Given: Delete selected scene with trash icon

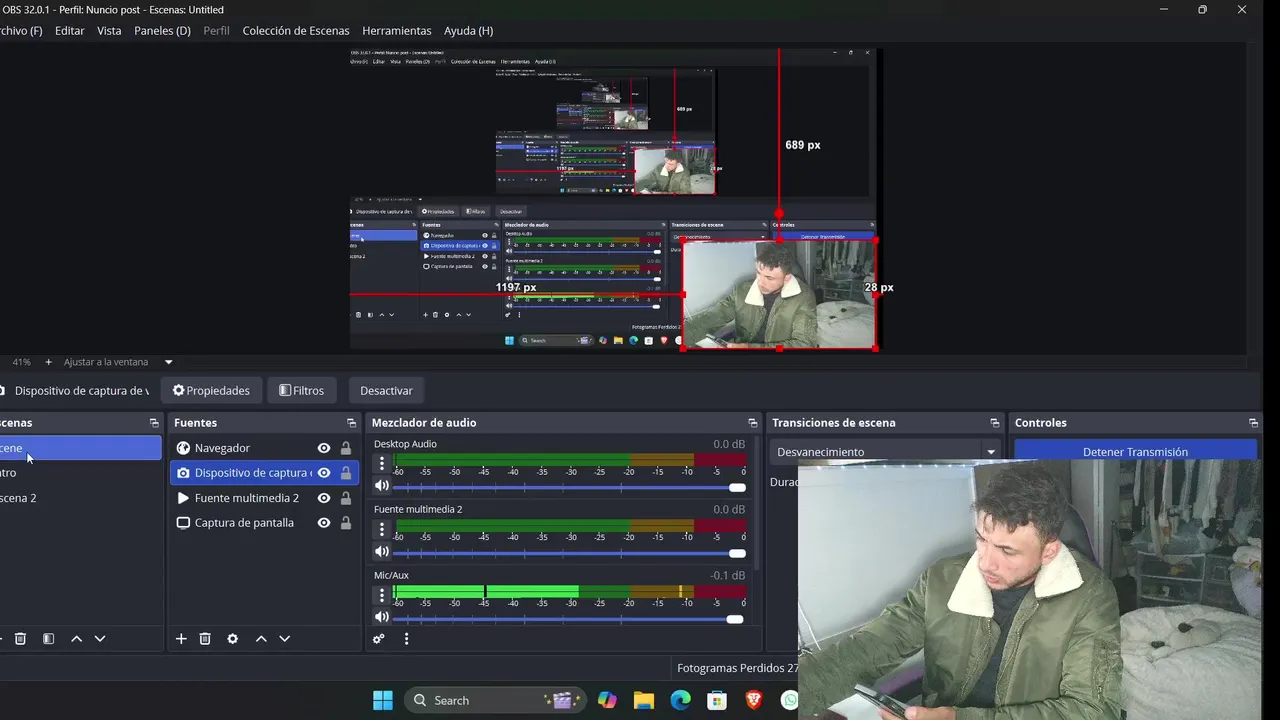Looking at the screenshot, I should [20, 639].
